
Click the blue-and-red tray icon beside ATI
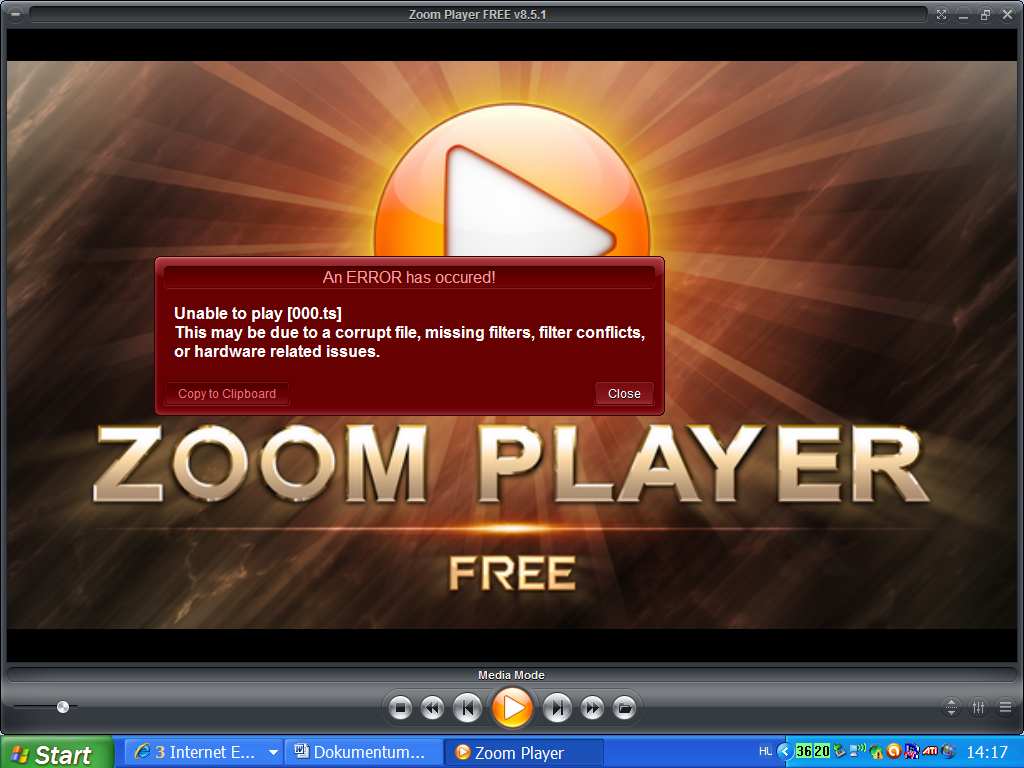912,751
